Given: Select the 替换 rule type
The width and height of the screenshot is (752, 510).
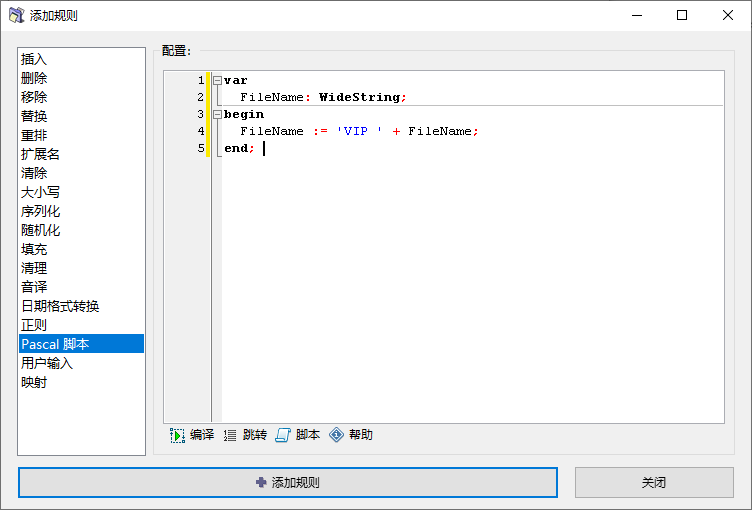Looking at the screenshot, I should (x=81, y=116).
